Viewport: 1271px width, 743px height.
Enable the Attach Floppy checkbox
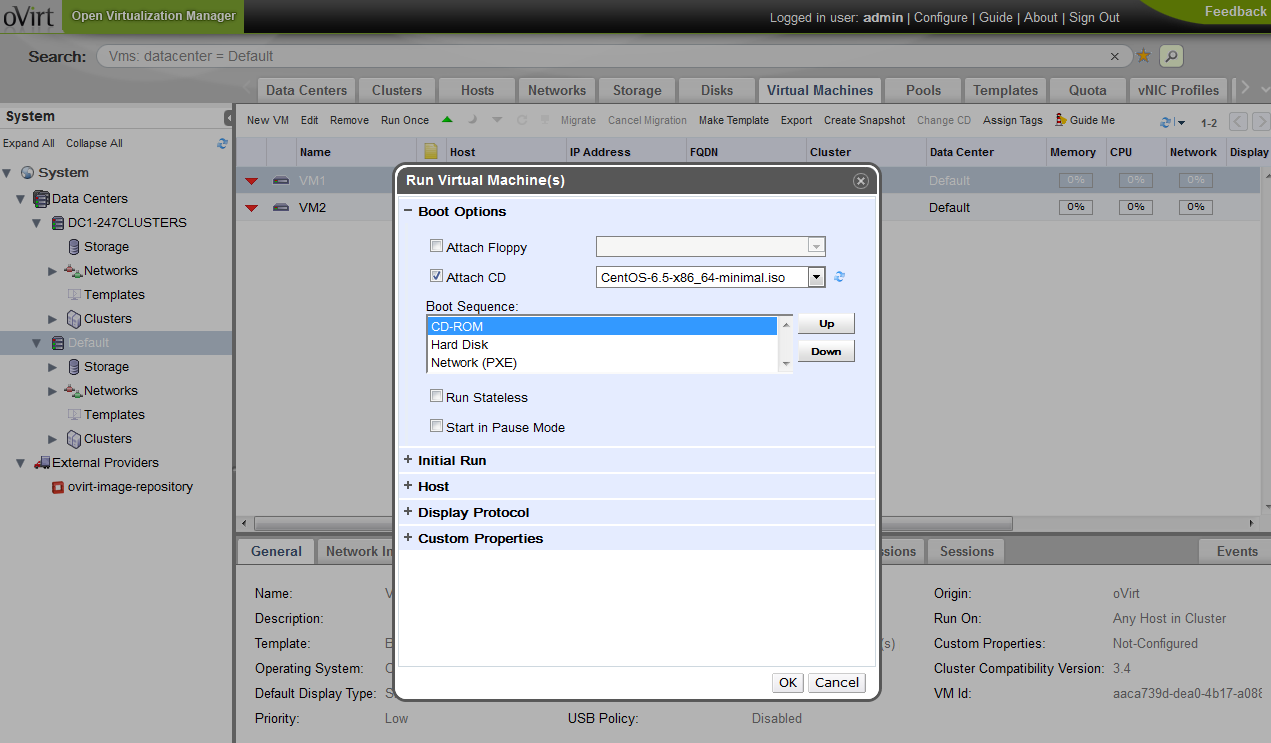[436, 246]
